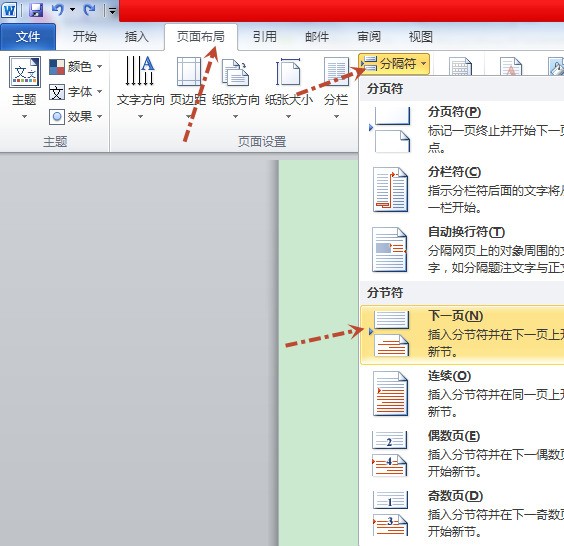Open the 文件 (File) tab
The height and width of the screenshot is (546, 564).
(x=28, y=36)
